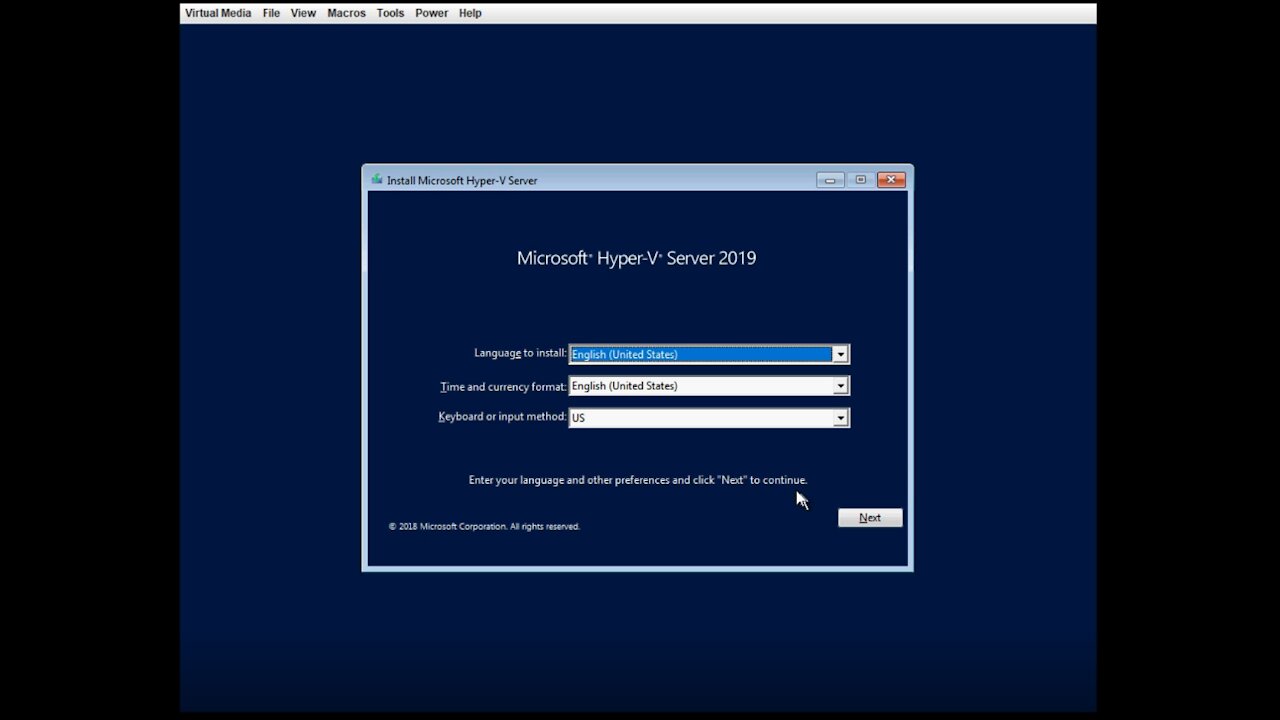Image resolution: width=1280 pixels, height=720 pixels.
Task: Open the Power menu
Action: (431, 13)
